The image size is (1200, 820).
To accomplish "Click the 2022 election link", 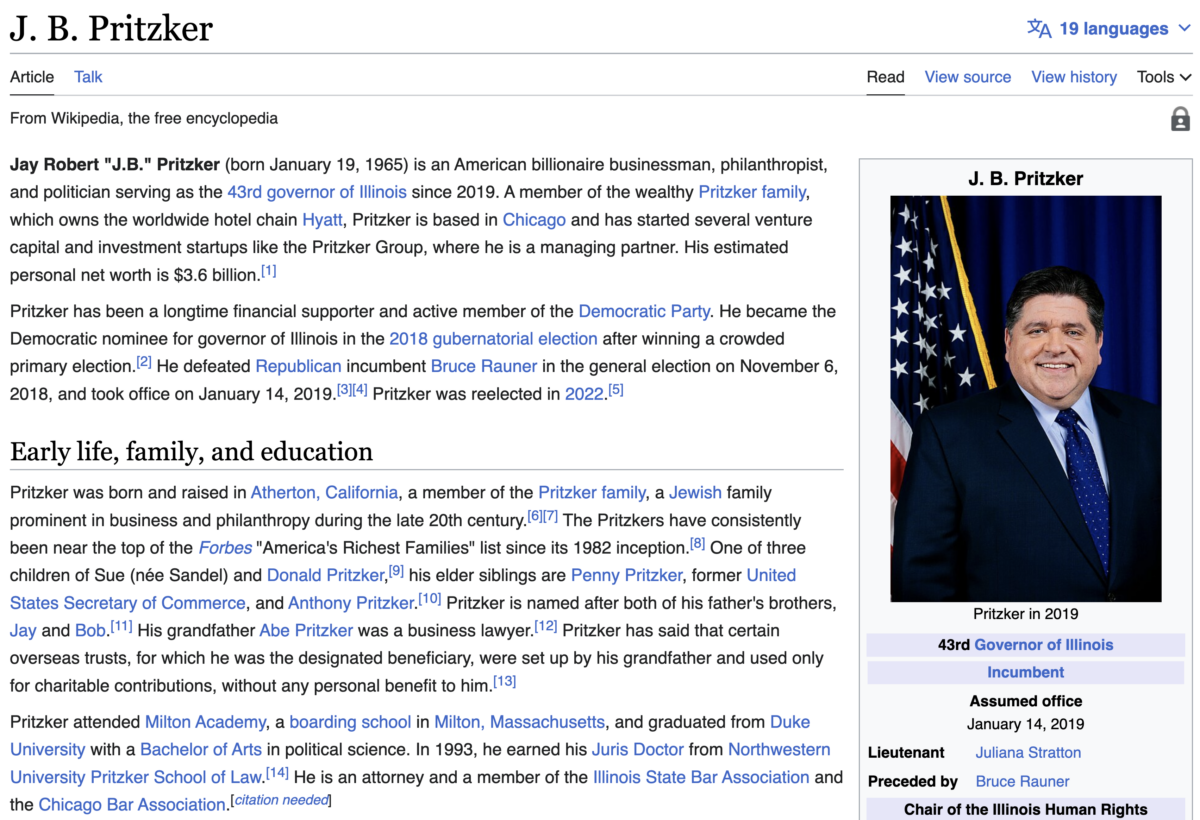I will (584, 394).
